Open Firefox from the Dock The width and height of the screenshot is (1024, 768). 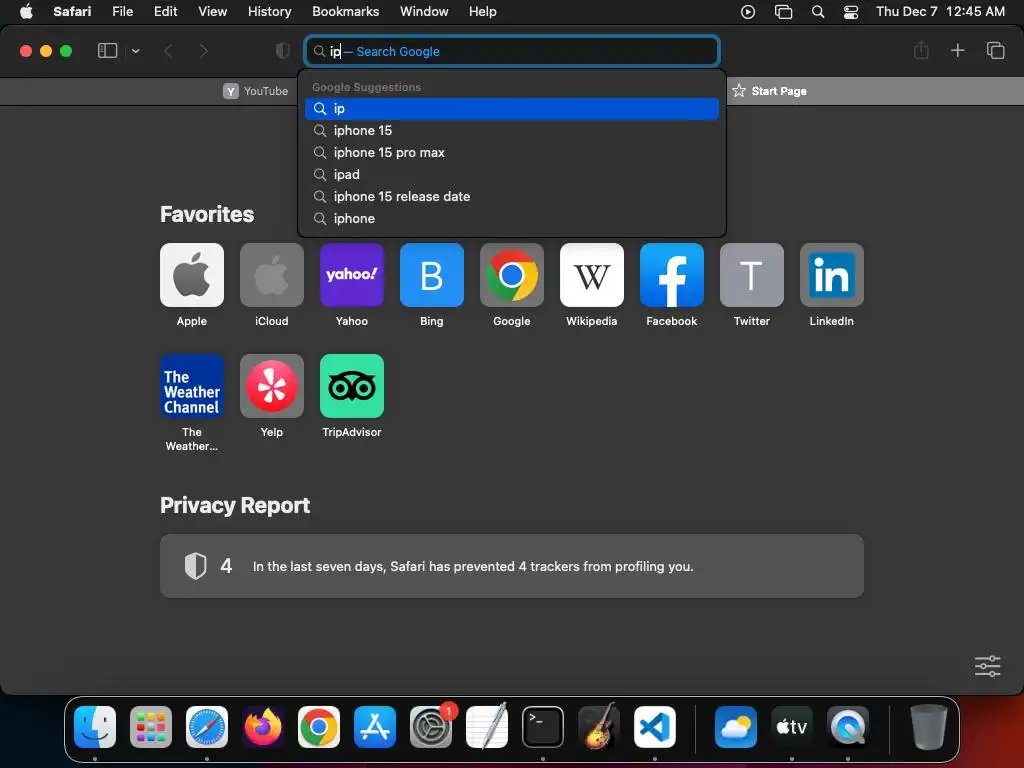point(263,727)
